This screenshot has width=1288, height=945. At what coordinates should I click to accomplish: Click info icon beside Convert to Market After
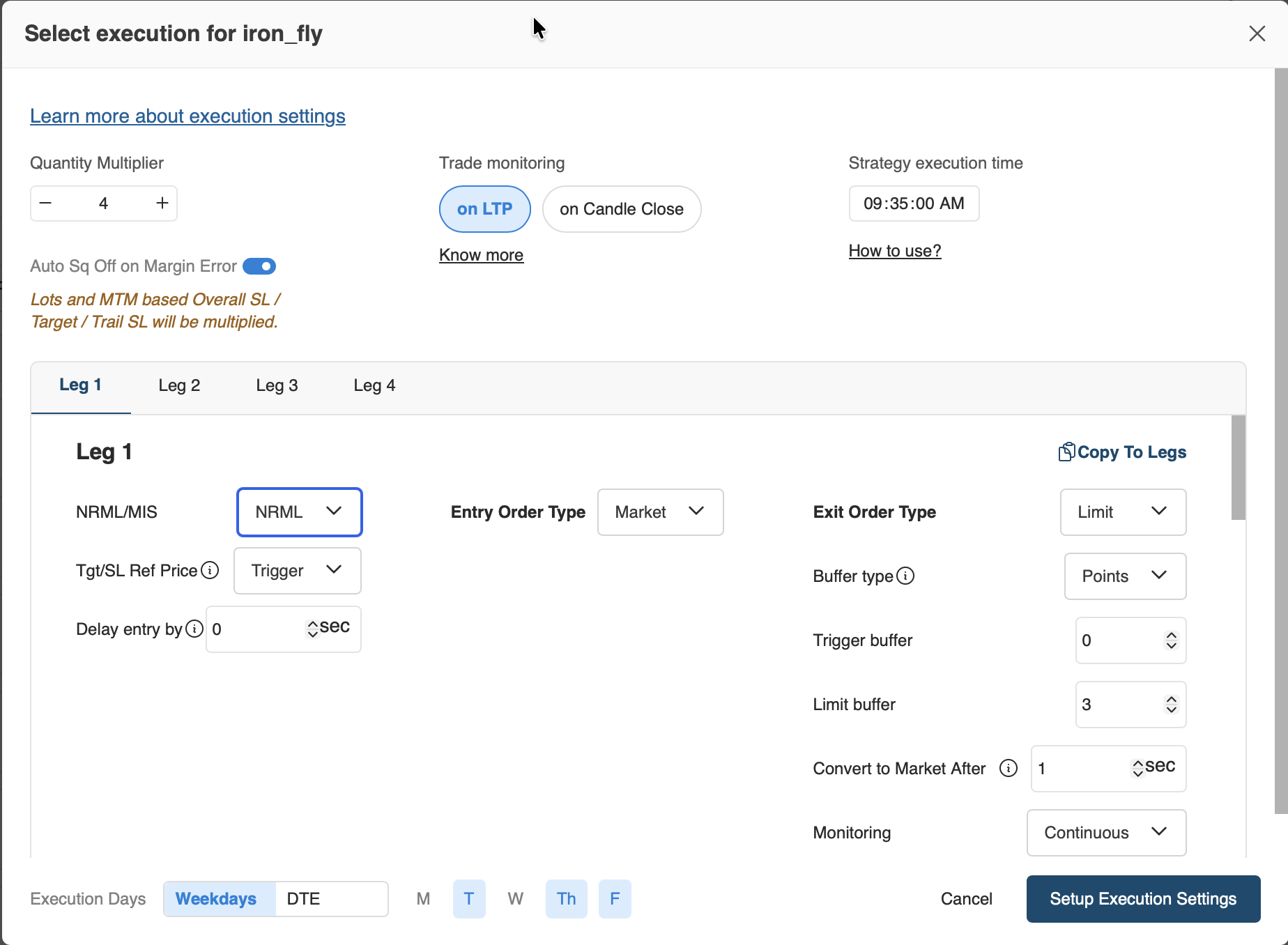tap(1008, 768)
